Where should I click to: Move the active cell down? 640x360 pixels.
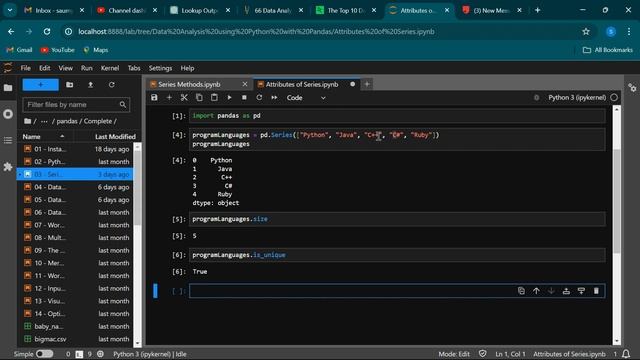click(x=551, y=291)
